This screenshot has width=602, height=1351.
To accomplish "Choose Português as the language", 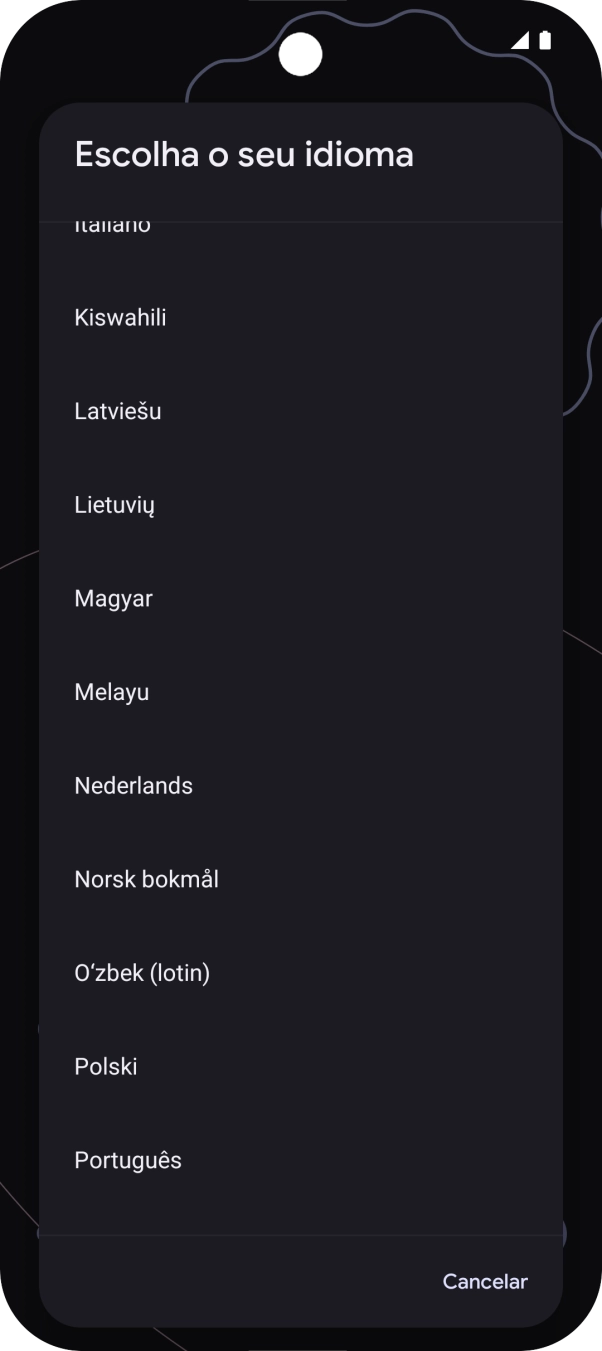I will pos(300,1160).
